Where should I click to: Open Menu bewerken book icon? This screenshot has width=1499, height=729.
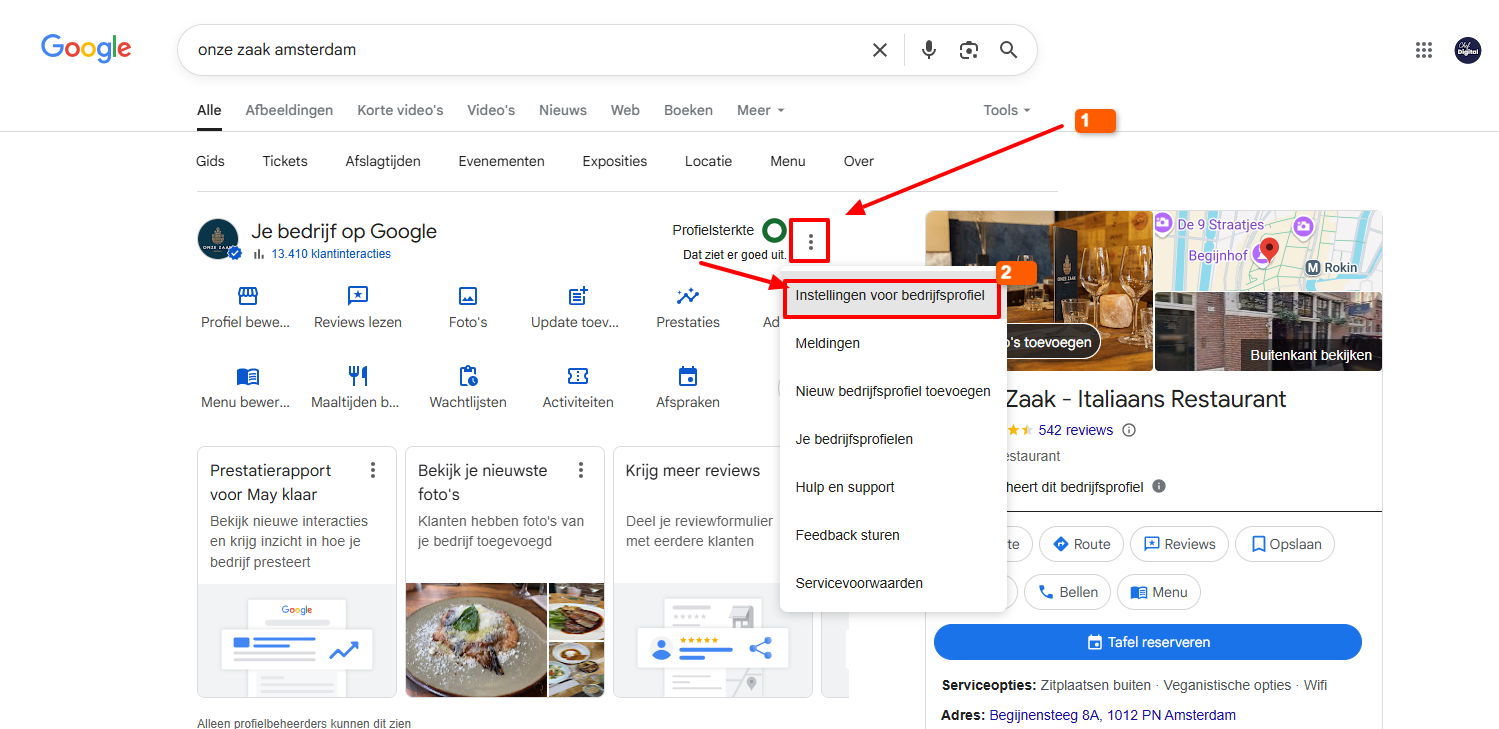[x=247, y=376]
